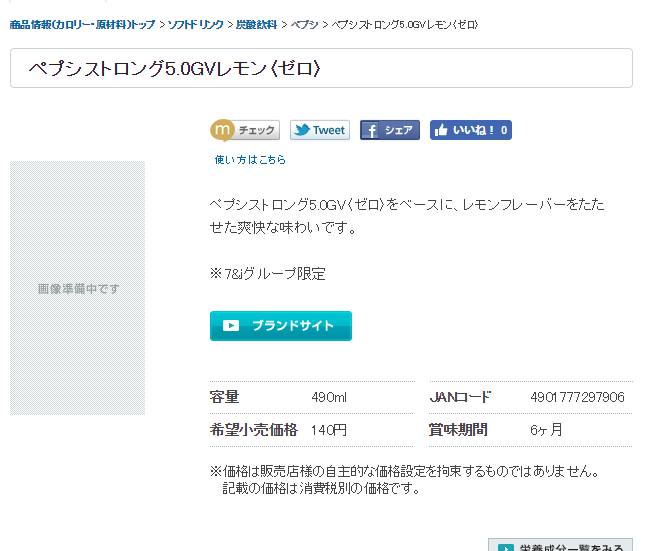Click the Facebook シェア button
This screenshot has height=551, width=646.
[389, 130]
